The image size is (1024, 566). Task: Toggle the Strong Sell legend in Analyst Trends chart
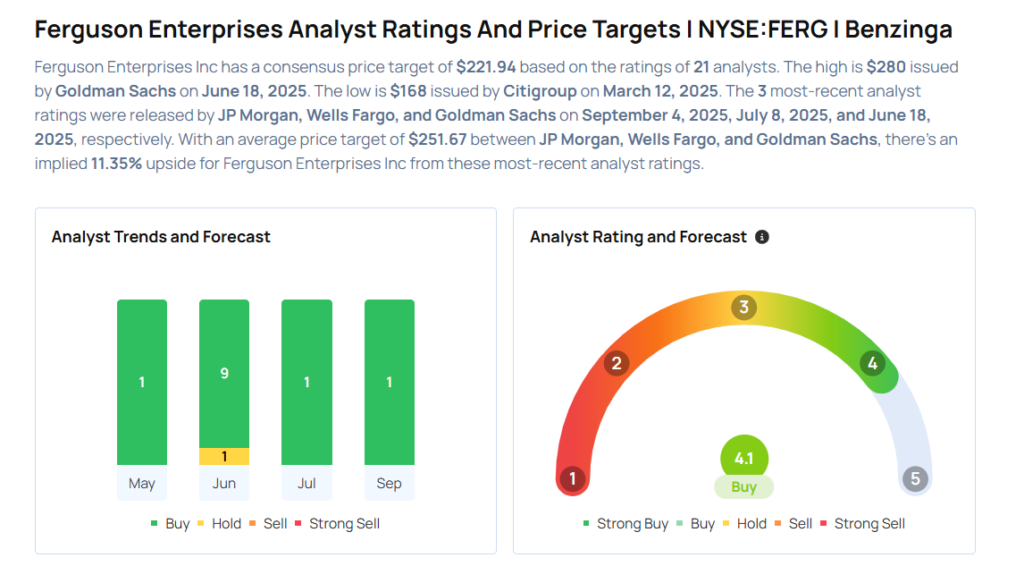[337, 523]
